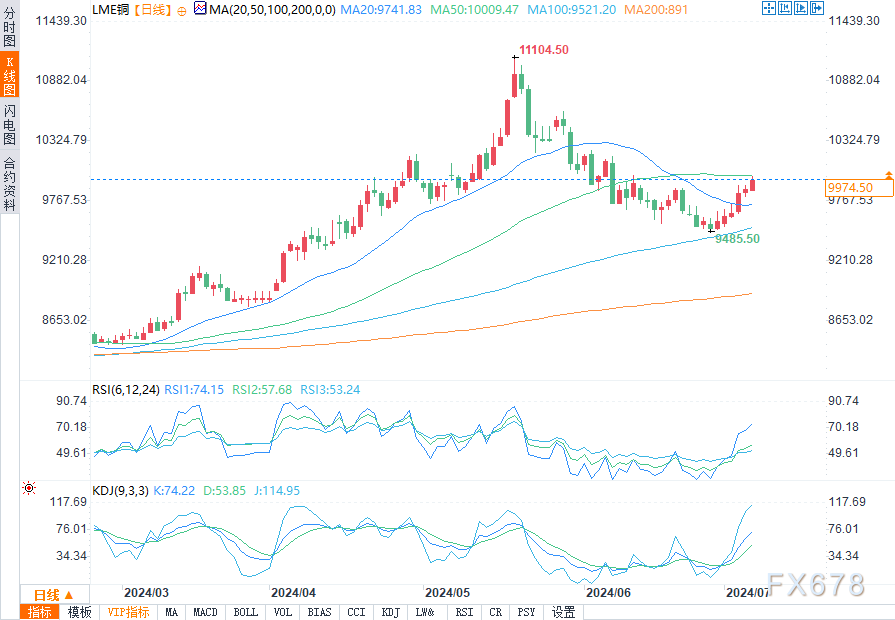Click the orange circled-plus icon beside 日线

point(182,10)
